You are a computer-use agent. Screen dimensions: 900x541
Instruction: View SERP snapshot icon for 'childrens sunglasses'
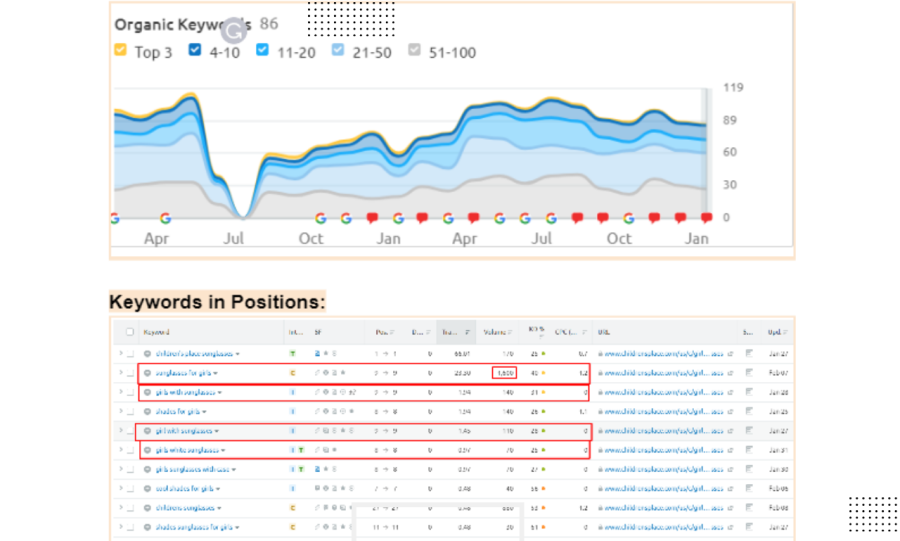(749, 507)
